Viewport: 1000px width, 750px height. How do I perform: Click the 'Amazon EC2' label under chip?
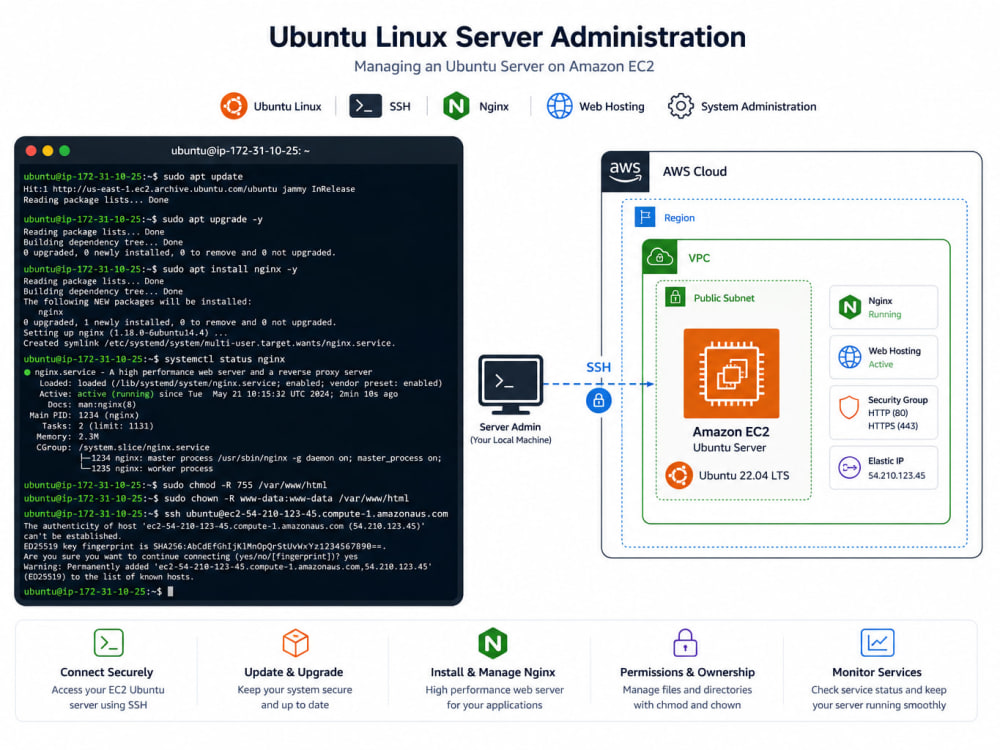point(731,432)
